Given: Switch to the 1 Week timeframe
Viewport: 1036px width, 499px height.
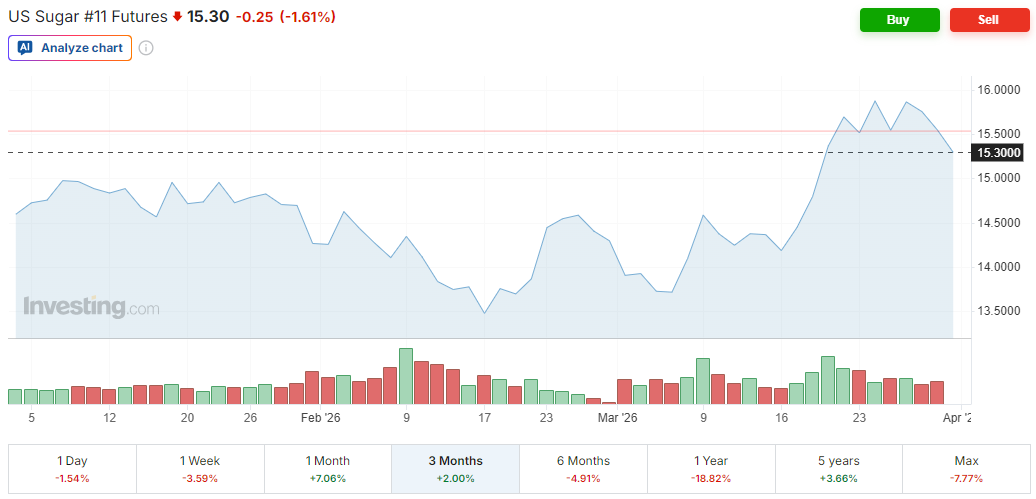Looking at the screenshot, I should tap(200, 468).
